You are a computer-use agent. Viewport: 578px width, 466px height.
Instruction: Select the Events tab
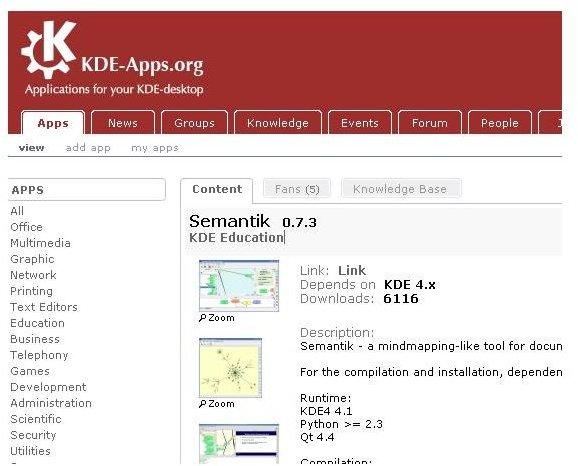360,123
